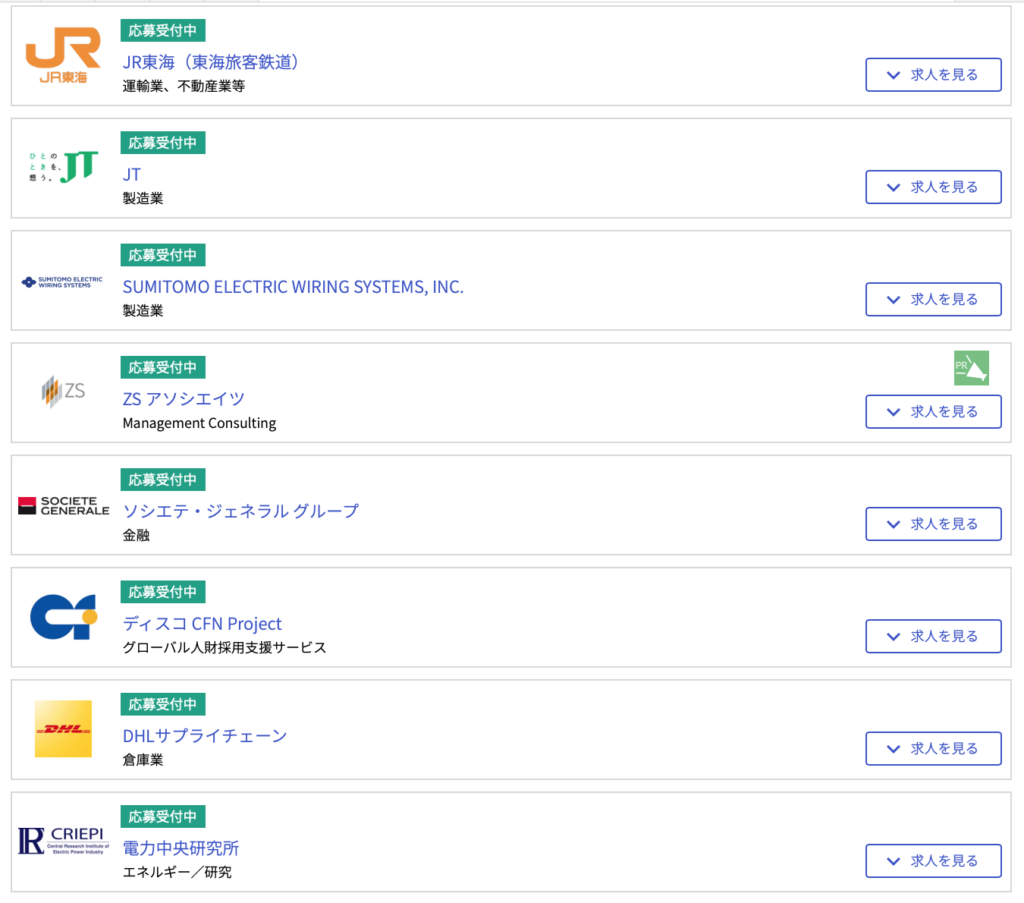Image resolution: width=1024 pixels, height=903 pixels.
Task: Click 応募受付中 badge on 電力中央研究所 card
Action: point(163,817)
